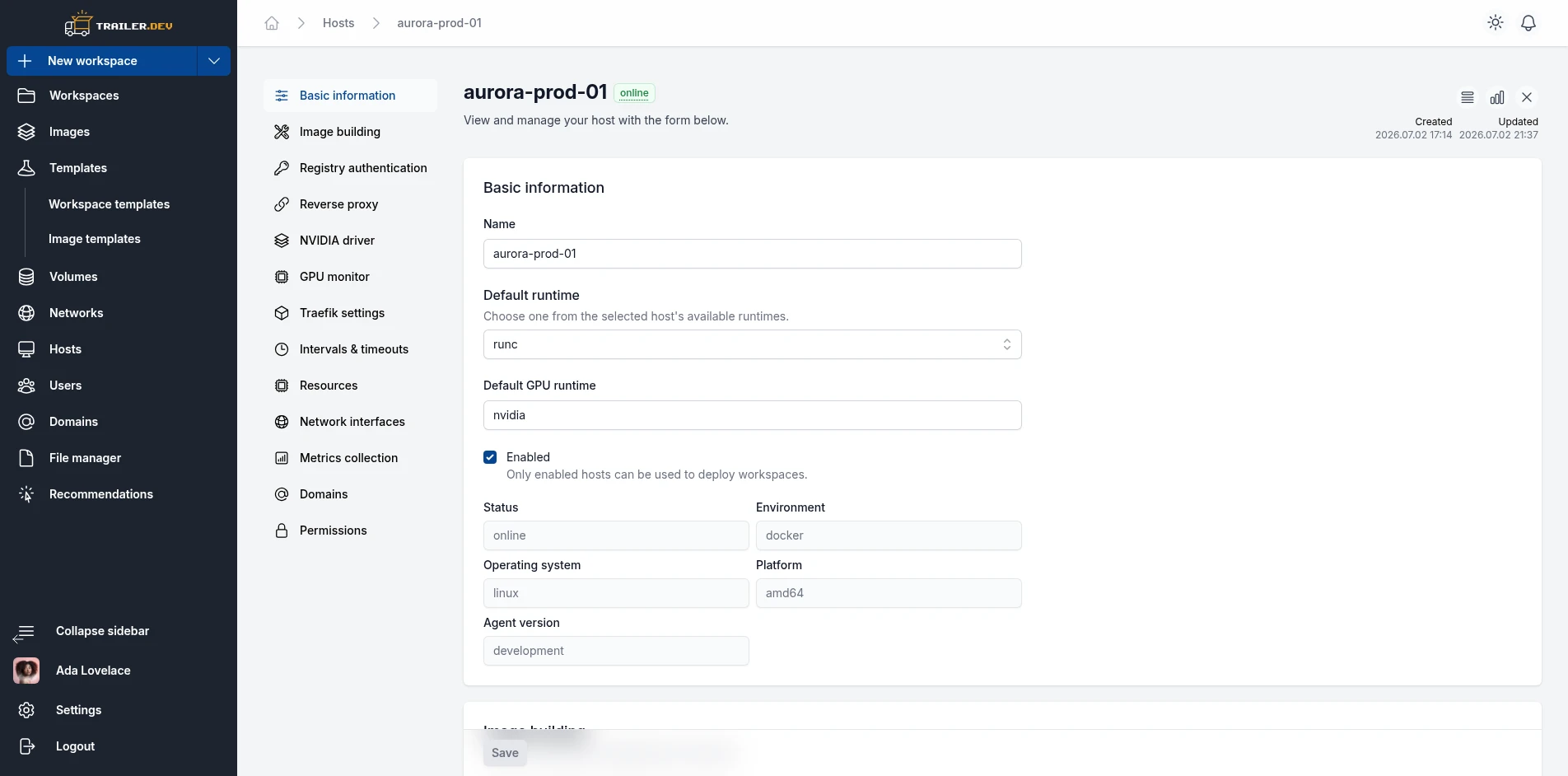Click the Users group icon
Viewport: 1568px width, 776px height.
tap(26, 386)
